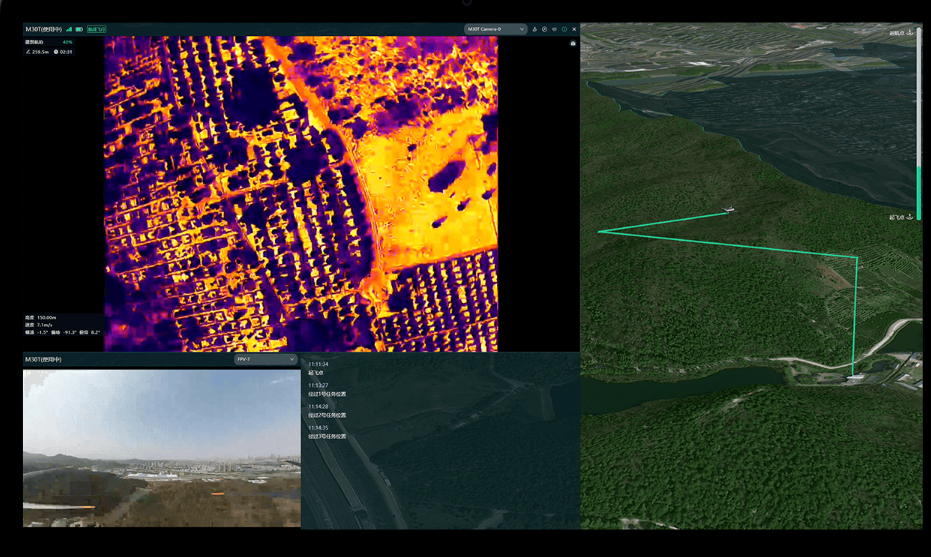Click the circular info icon in camera header
Image resolution: width=931 pixels, height=557 pixels.
tap(564, 29)
